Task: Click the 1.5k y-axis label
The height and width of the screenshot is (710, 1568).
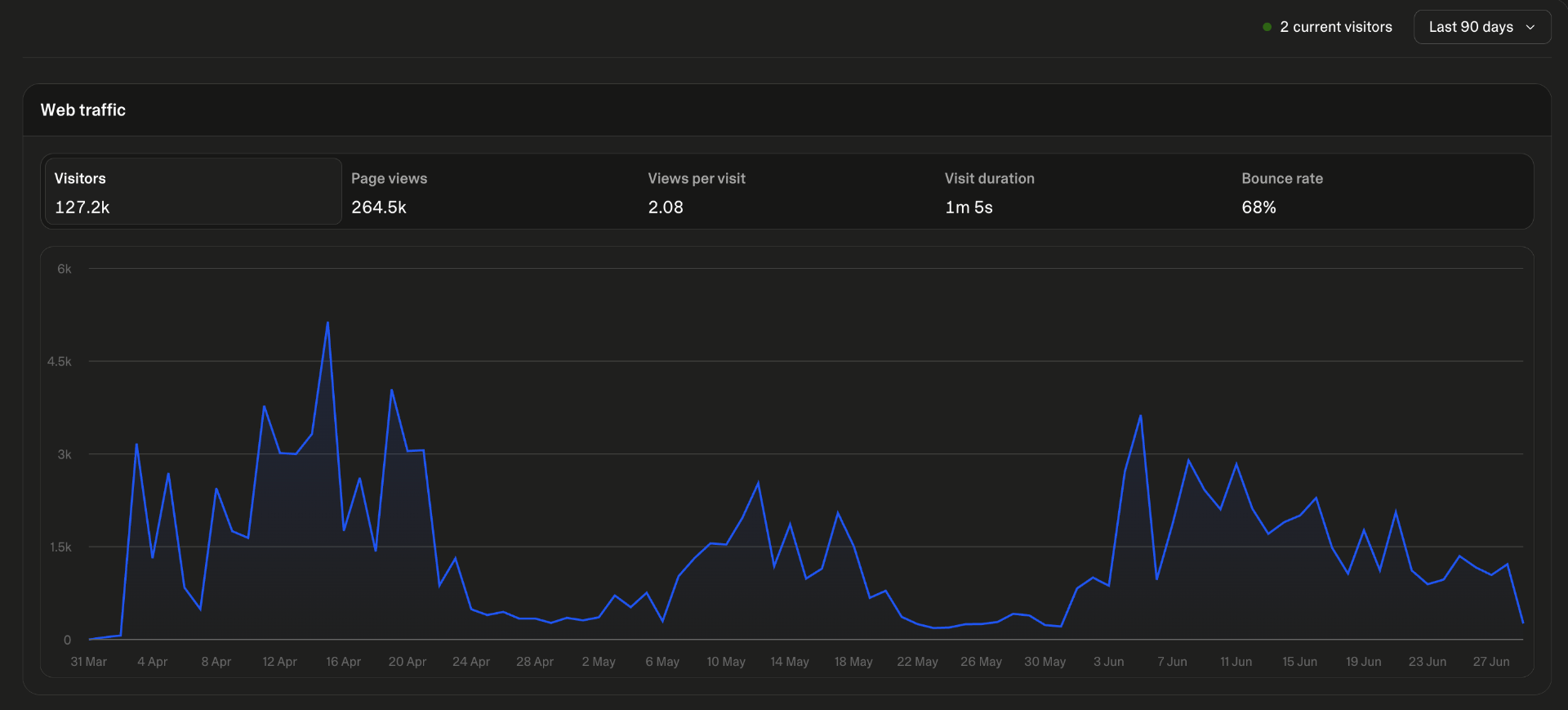Action: (x=61, y=547)
